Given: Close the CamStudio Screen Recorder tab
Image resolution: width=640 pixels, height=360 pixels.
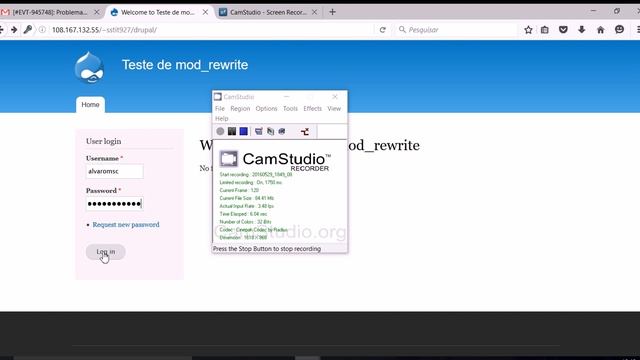Looking at the screenshot, I should pyautogui.click(x=314, y=12).
